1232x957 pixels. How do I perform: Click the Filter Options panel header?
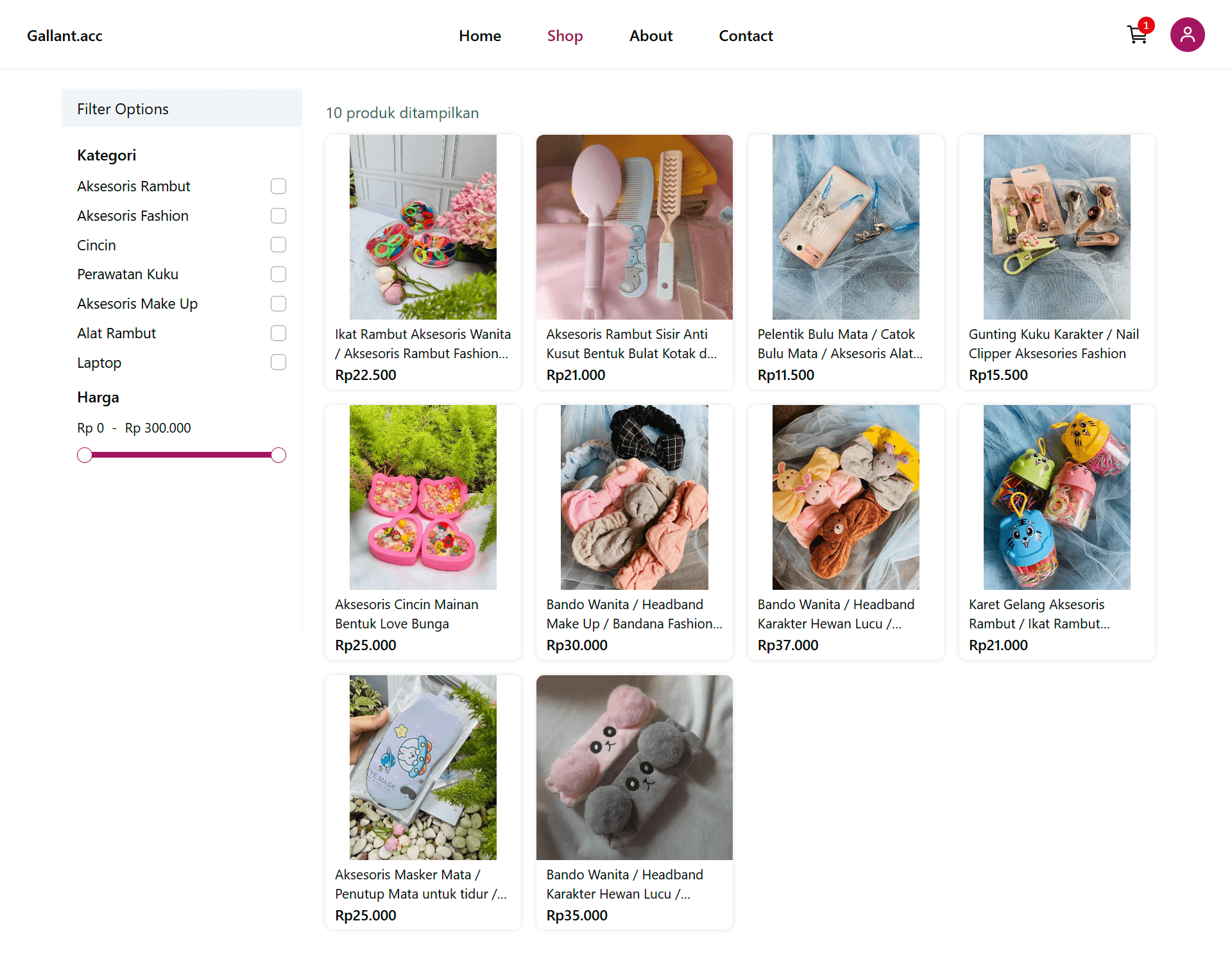[123, 108]
